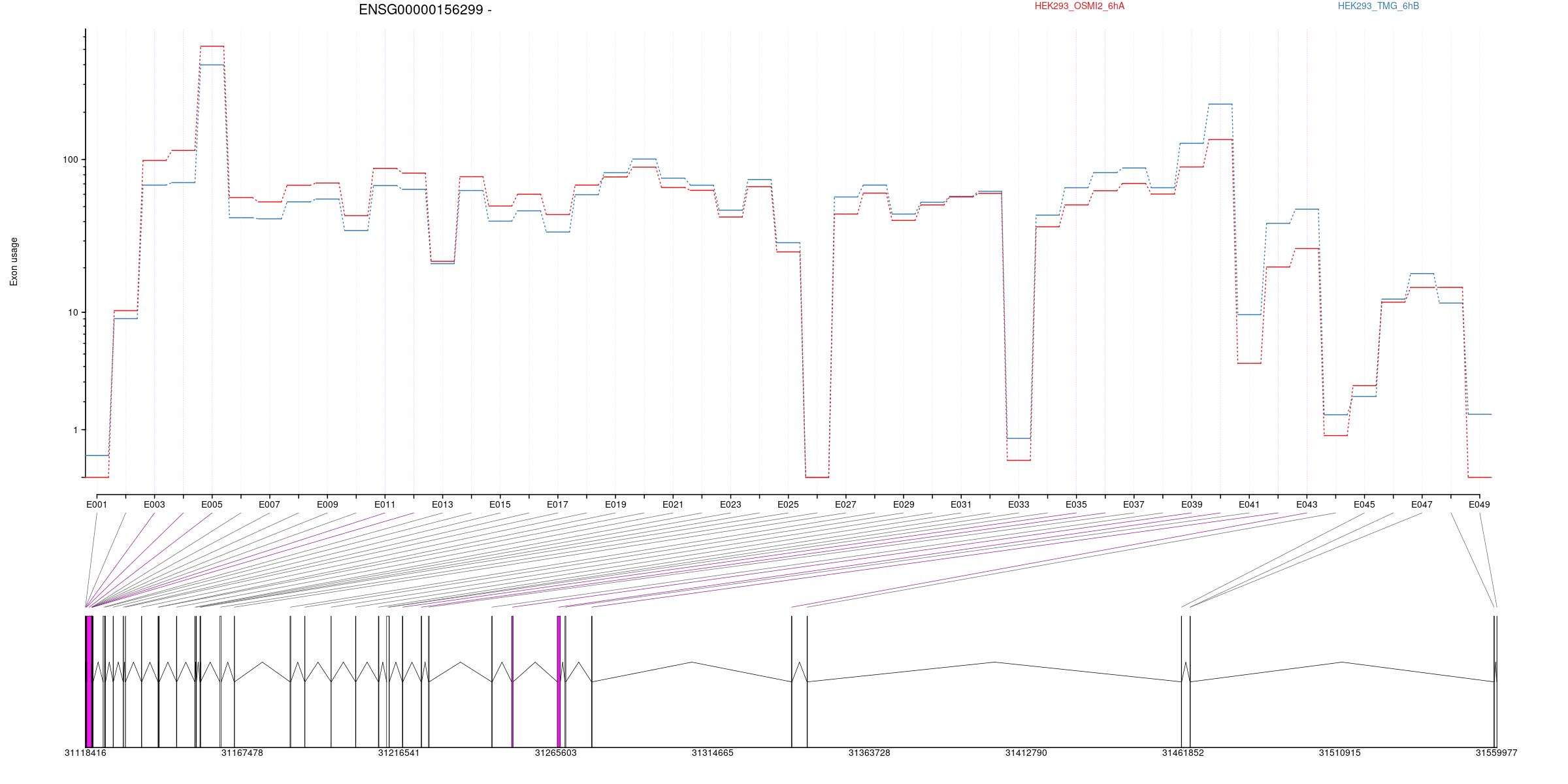Click exon label E033

point(1019,504)
